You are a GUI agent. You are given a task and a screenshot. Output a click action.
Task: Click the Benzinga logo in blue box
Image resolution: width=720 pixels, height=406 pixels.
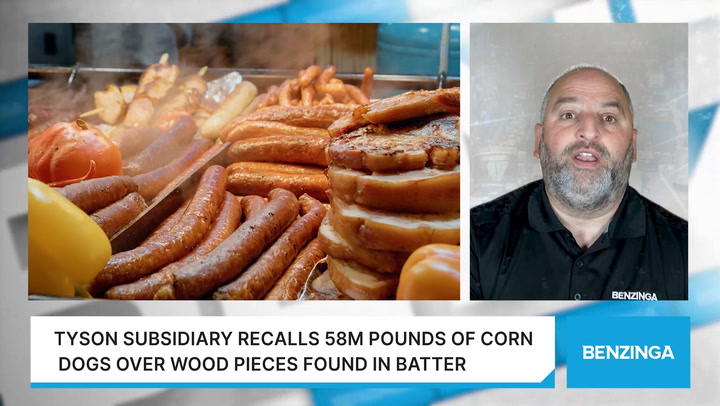point(628,352)
